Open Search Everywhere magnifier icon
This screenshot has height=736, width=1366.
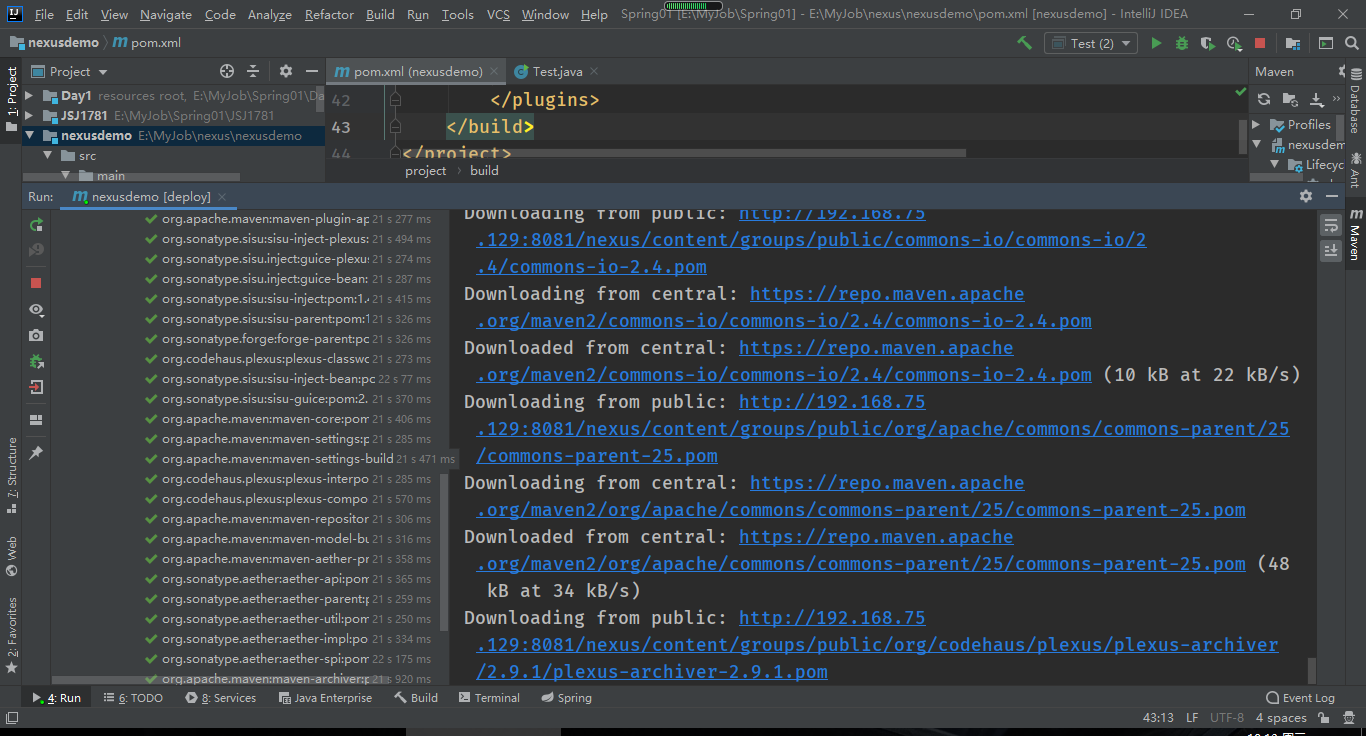pyautogui.click(x=1351, y=43)
